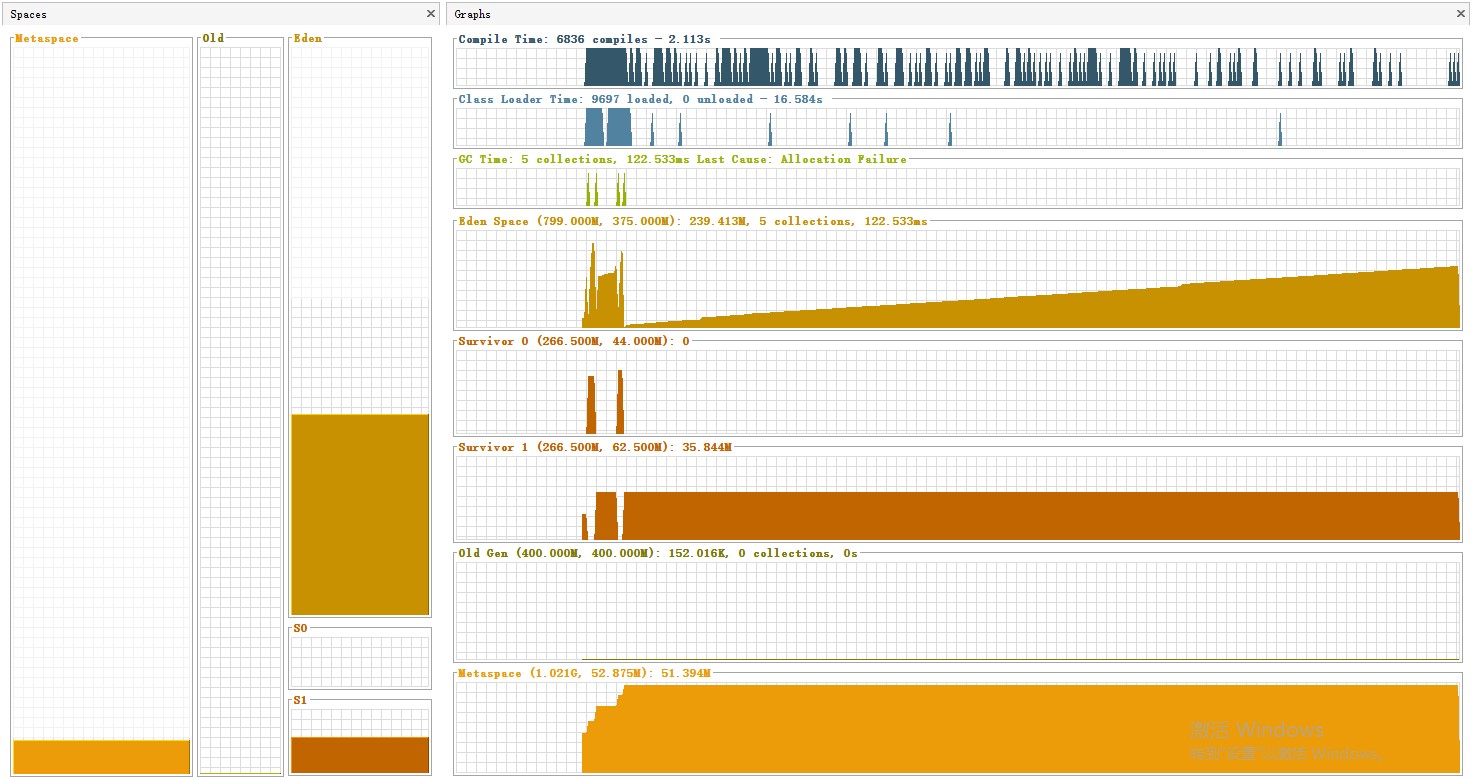Click 'Compile Time: 6836 compiles' label

pos(553,39)
